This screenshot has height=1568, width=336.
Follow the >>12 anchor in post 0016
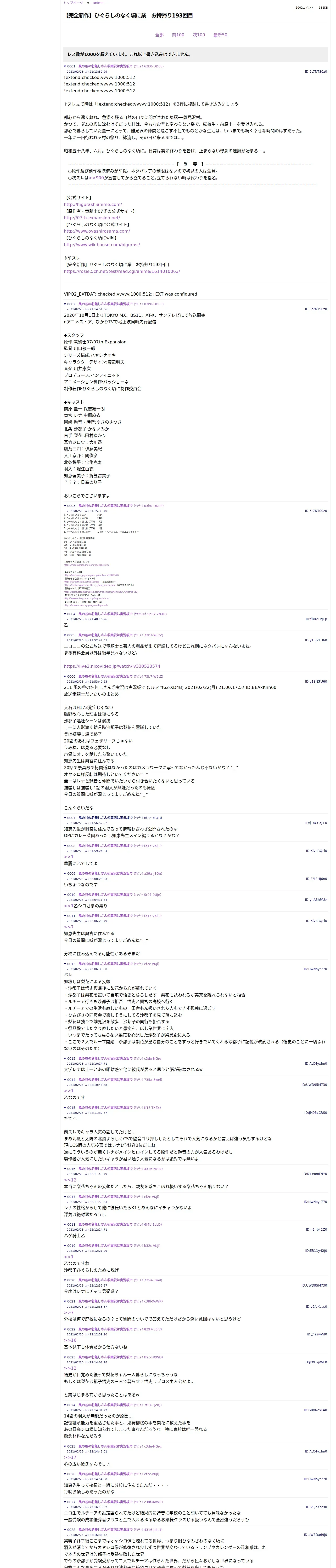[70, 1180]
